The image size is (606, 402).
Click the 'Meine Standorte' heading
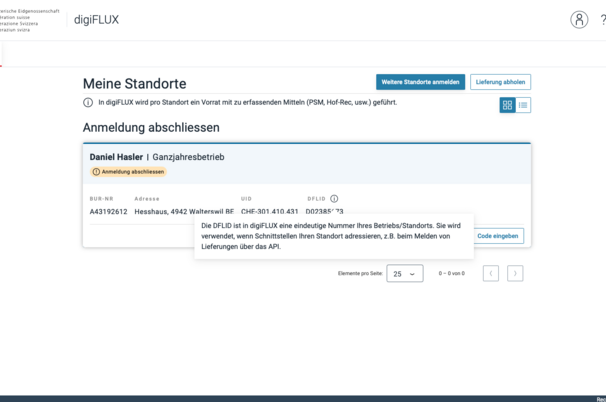pyautogui.click(x=134, y=84)
